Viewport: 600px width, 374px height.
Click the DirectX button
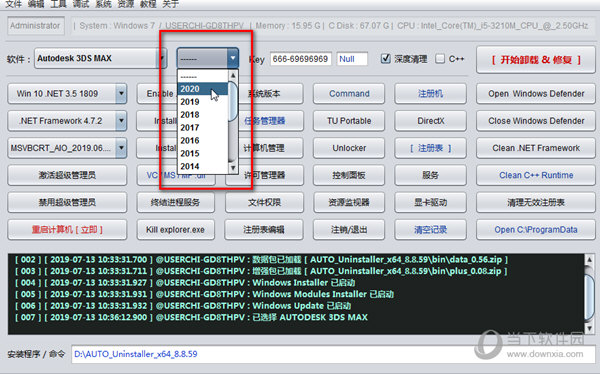point(430,121)
